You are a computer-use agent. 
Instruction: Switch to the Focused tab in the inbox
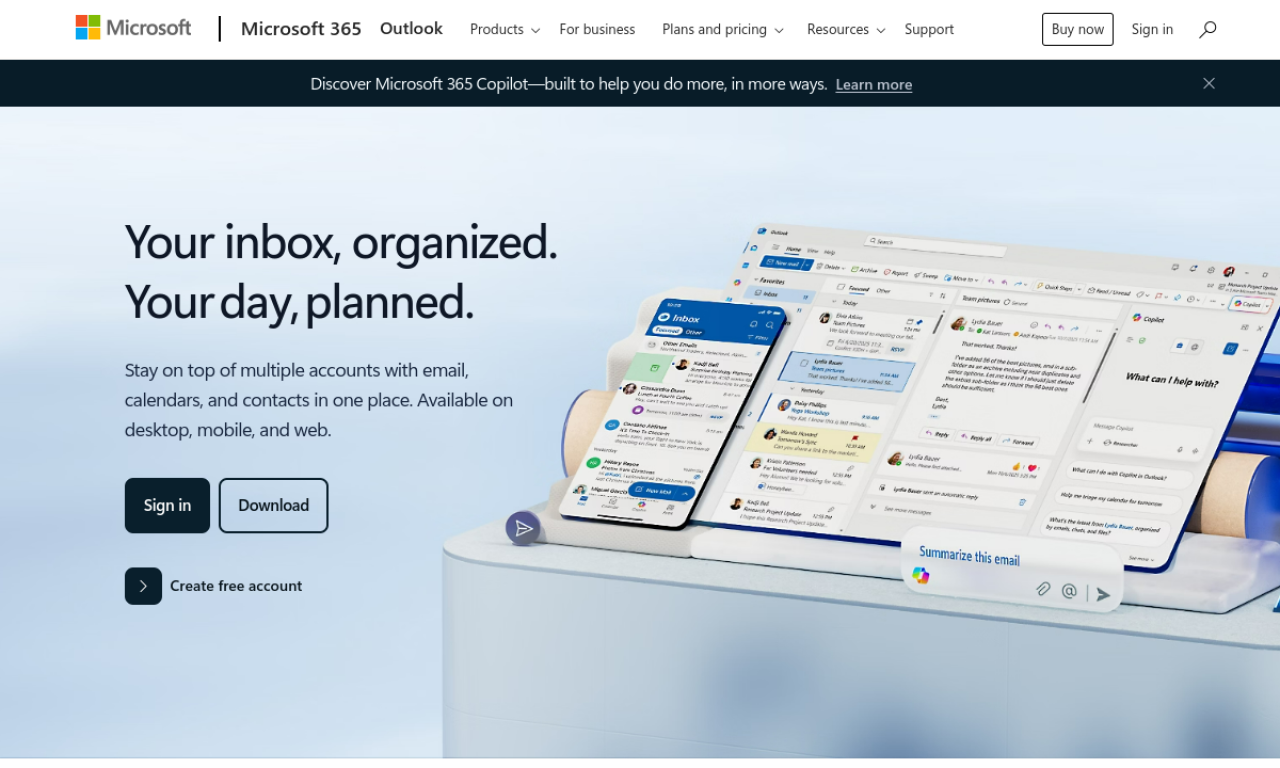[x=857, y=289]
